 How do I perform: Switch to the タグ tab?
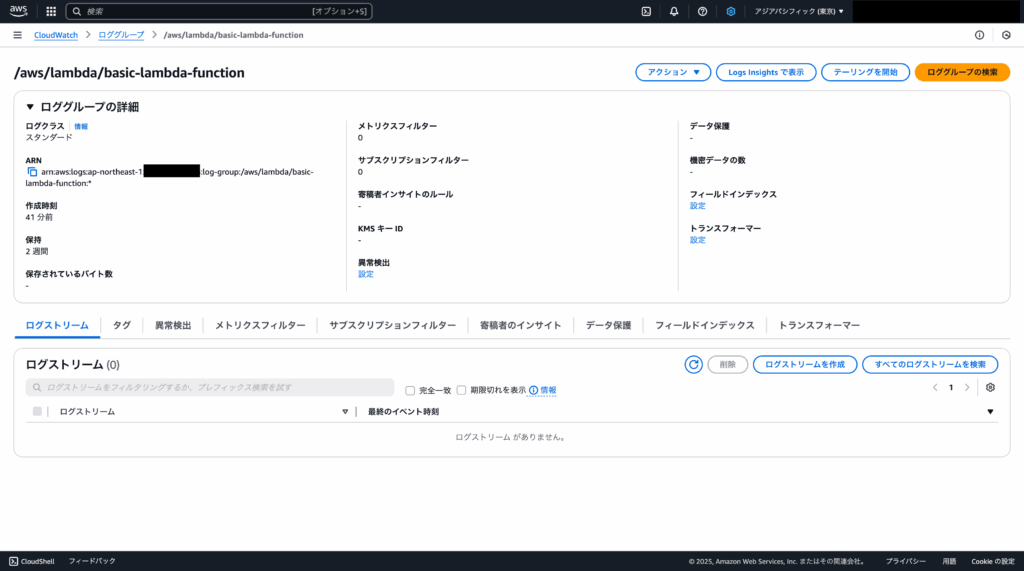(x=121, y=325)
